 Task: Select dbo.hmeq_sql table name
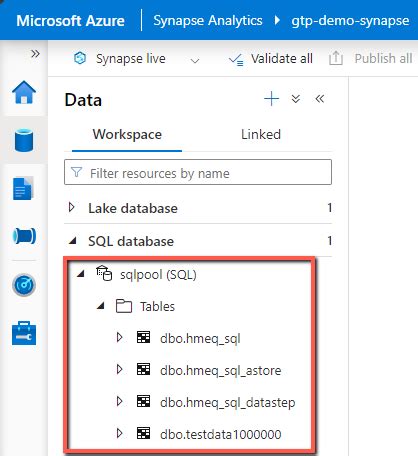coord(200,339)
